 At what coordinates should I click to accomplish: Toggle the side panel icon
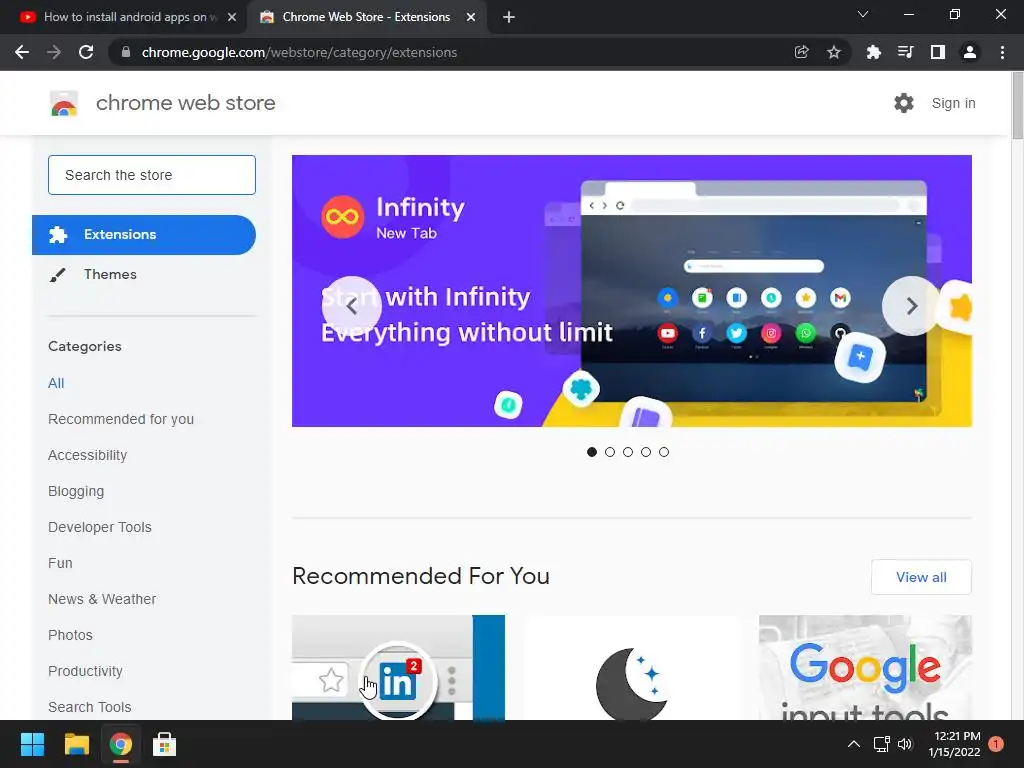[938, 52]
